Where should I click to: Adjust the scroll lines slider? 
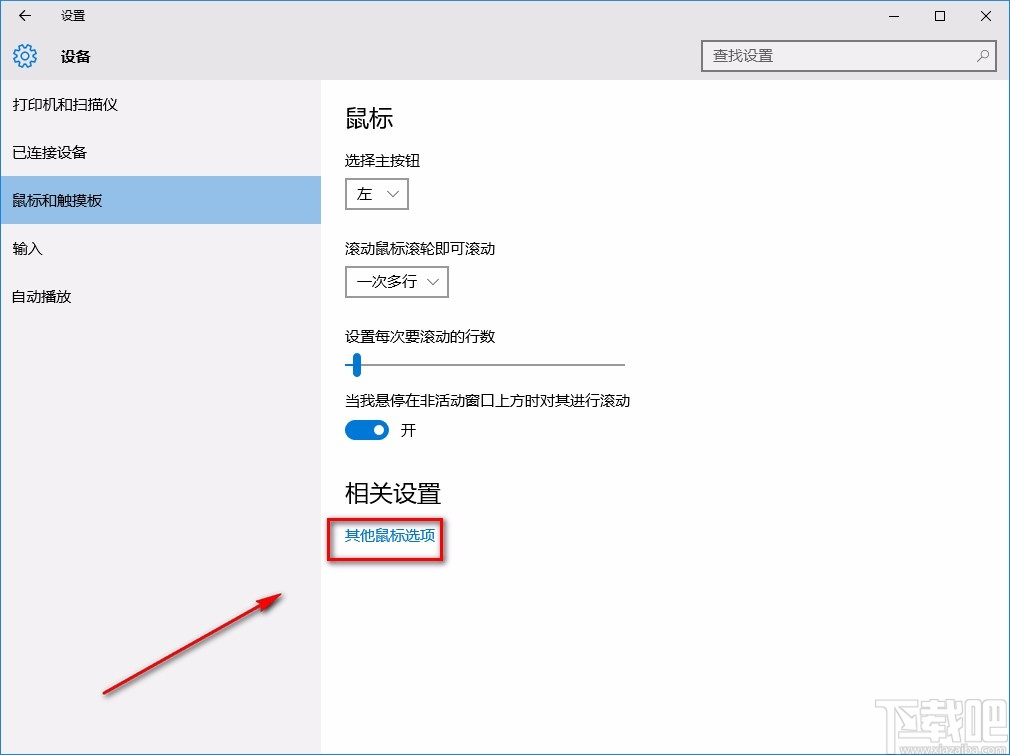click(356, 366)
